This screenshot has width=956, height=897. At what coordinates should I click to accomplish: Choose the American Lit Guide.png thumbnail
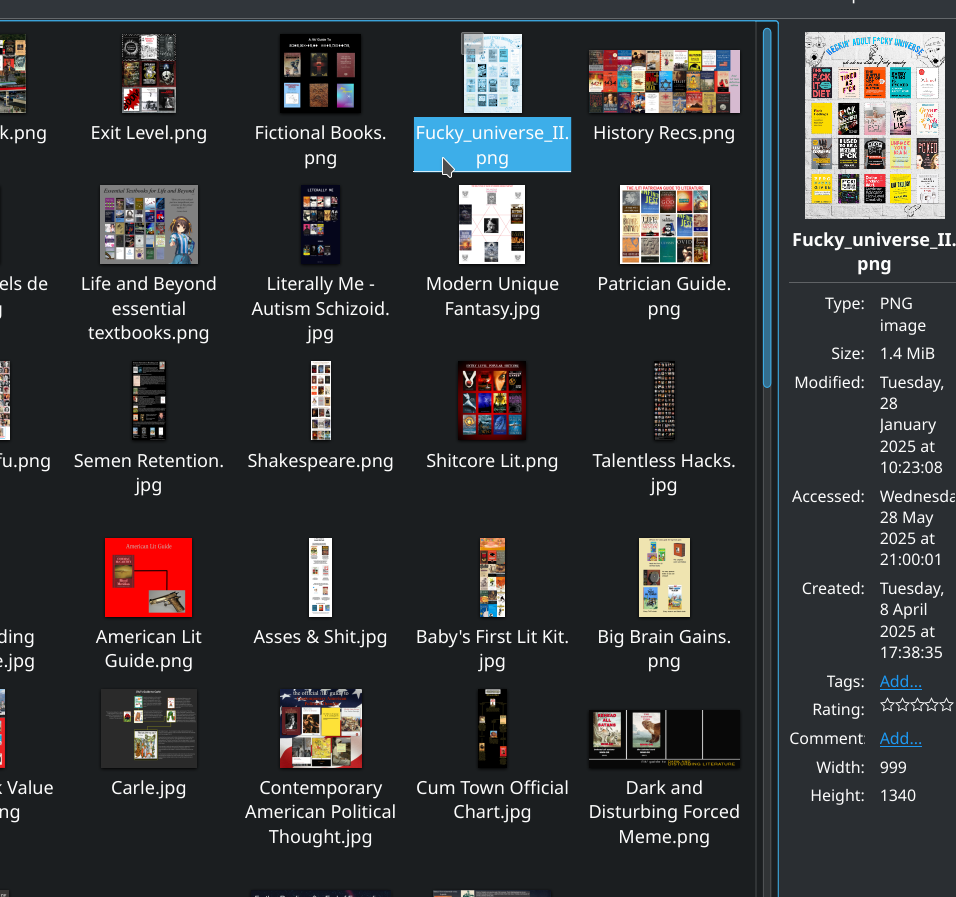click(x=149, y=577)
